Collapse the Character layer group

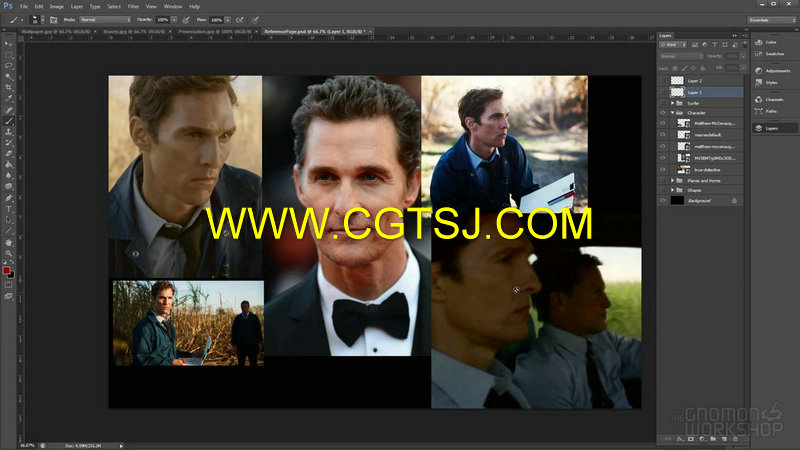tap(672, 113)
